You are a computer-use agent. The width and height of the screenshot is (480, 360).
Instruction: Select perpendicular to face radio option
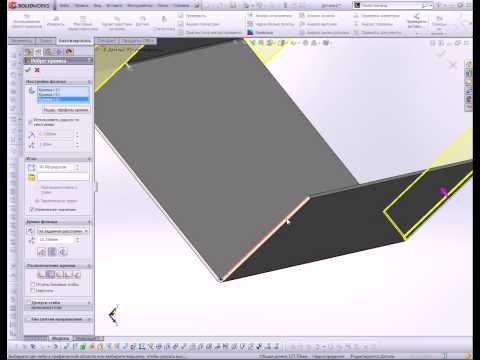(37, 189)
